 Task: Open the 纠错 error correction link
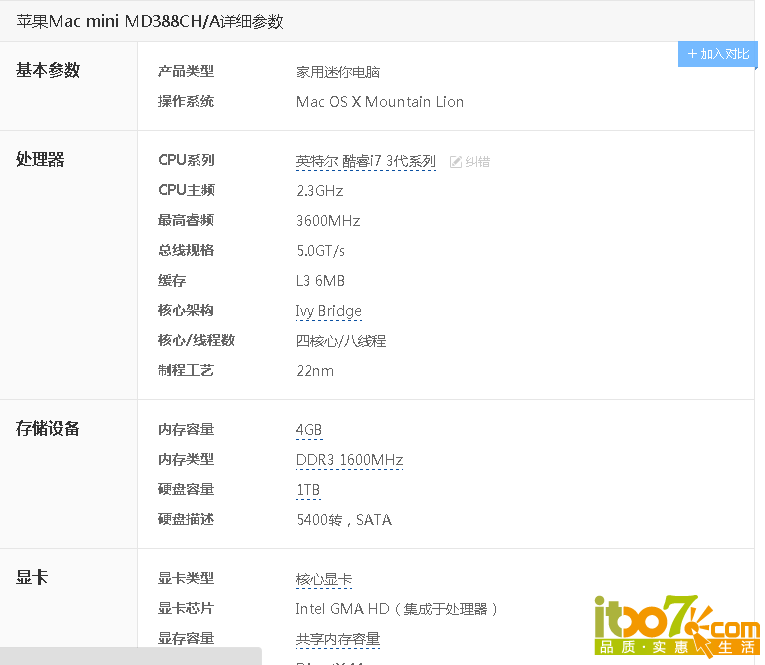coord(477,161)
